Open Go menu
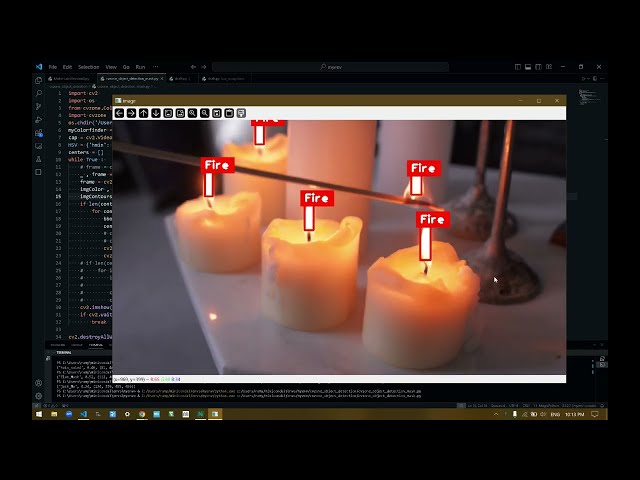This screenshot has height=480, width=640. [126, 67]
